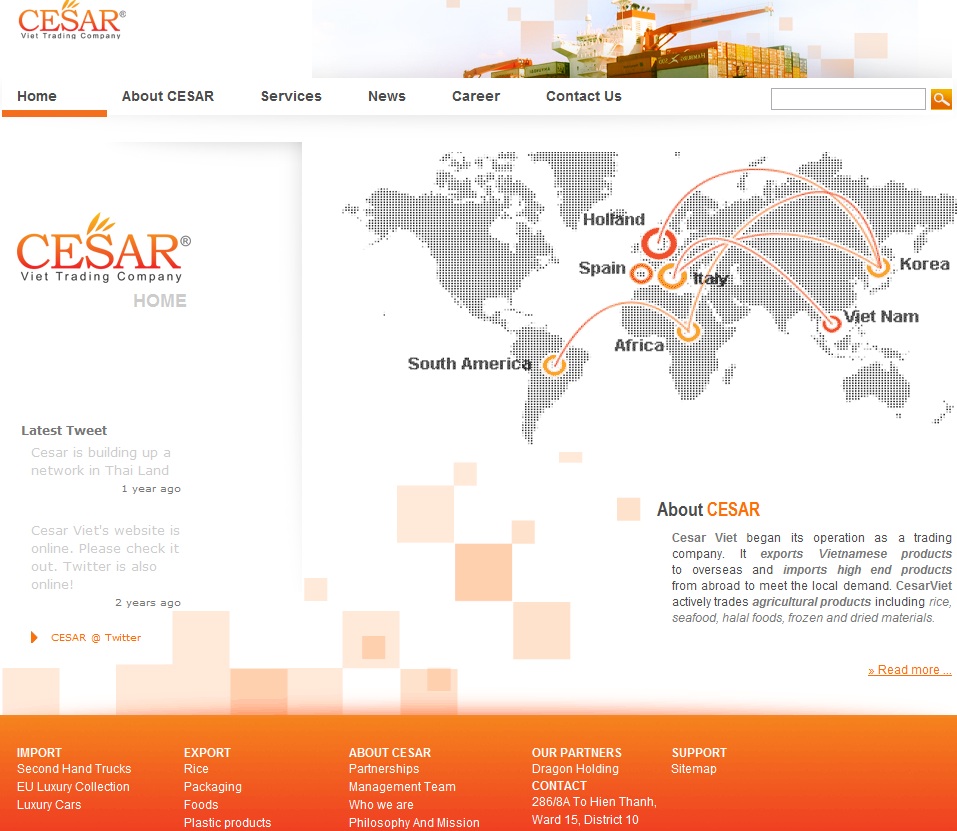The height and width of the screenshot is (831, 957).
Task: Click the Holland marker on the map
Action: [x=659, y=243]
